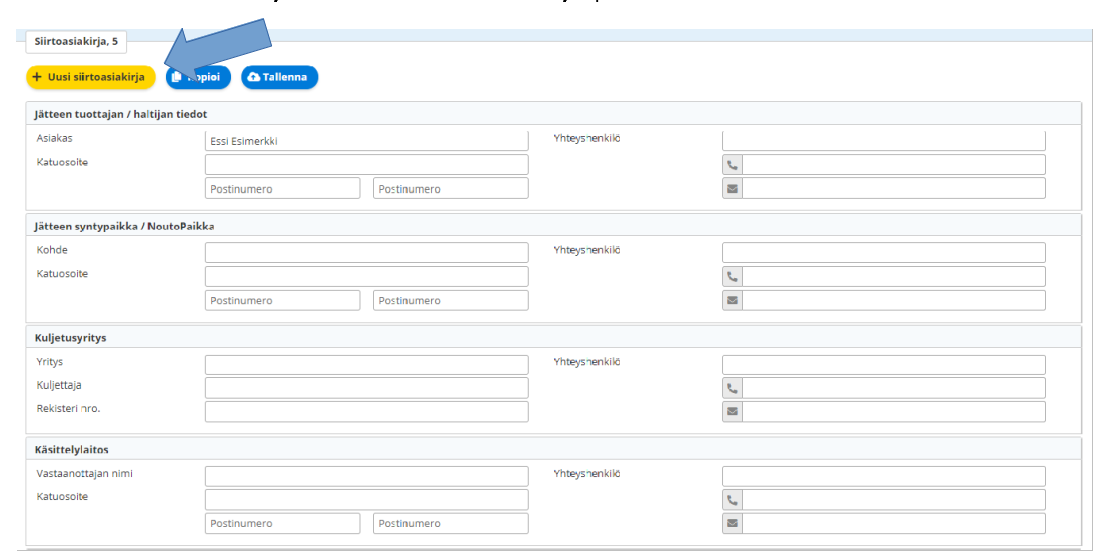Focus second Postinumero field in Jätteen syntypaikka section

[451, 300]
